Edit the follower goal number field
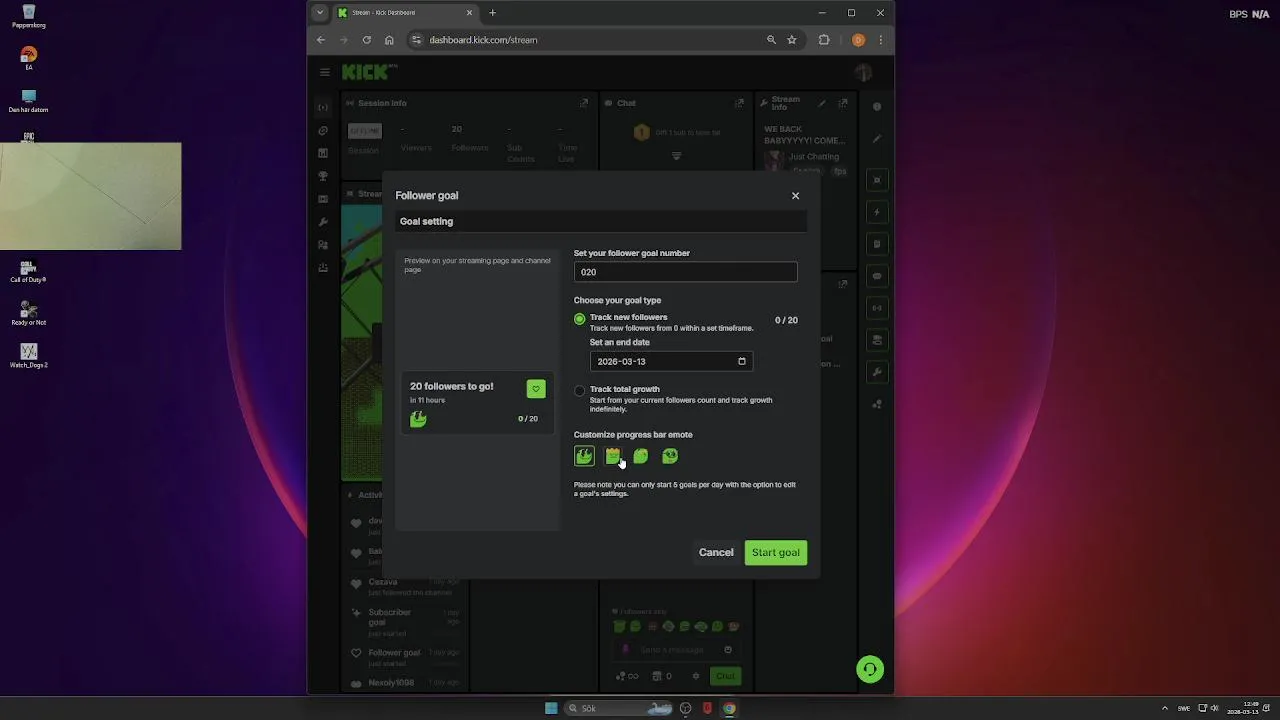 pos(685,272)
